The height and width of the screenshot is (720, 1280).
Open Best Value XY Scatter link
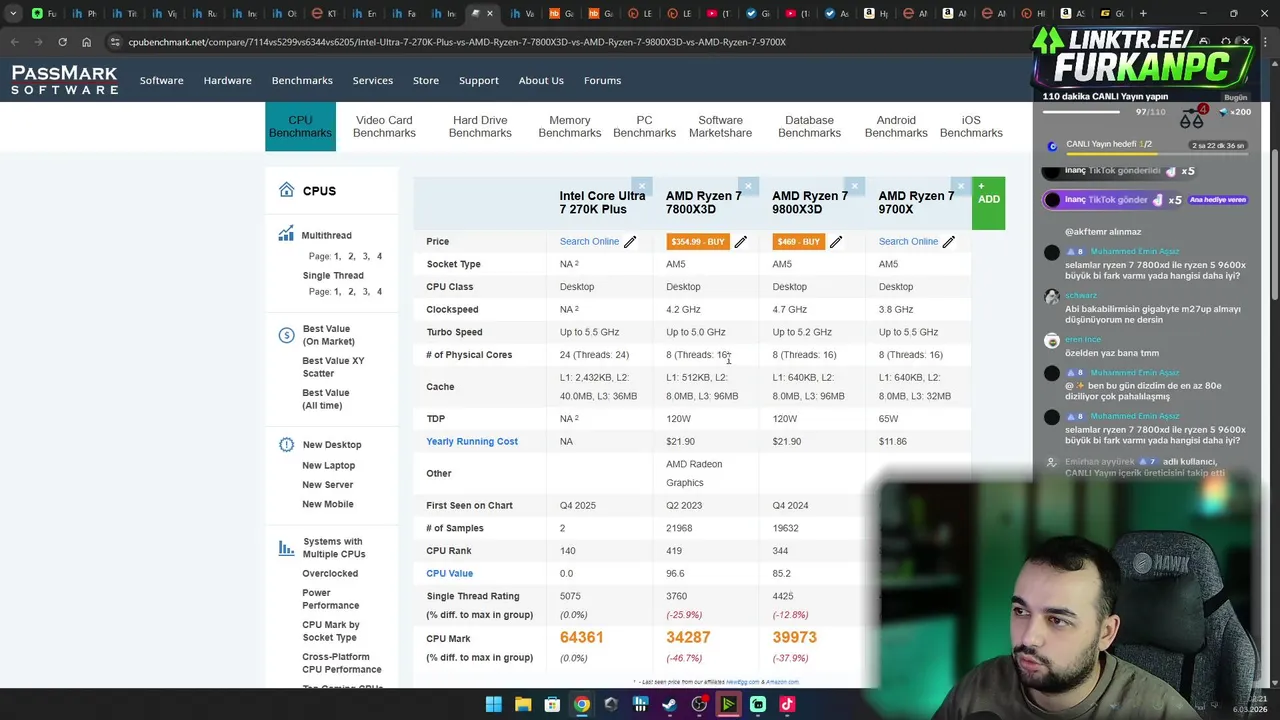coord(333,367)
